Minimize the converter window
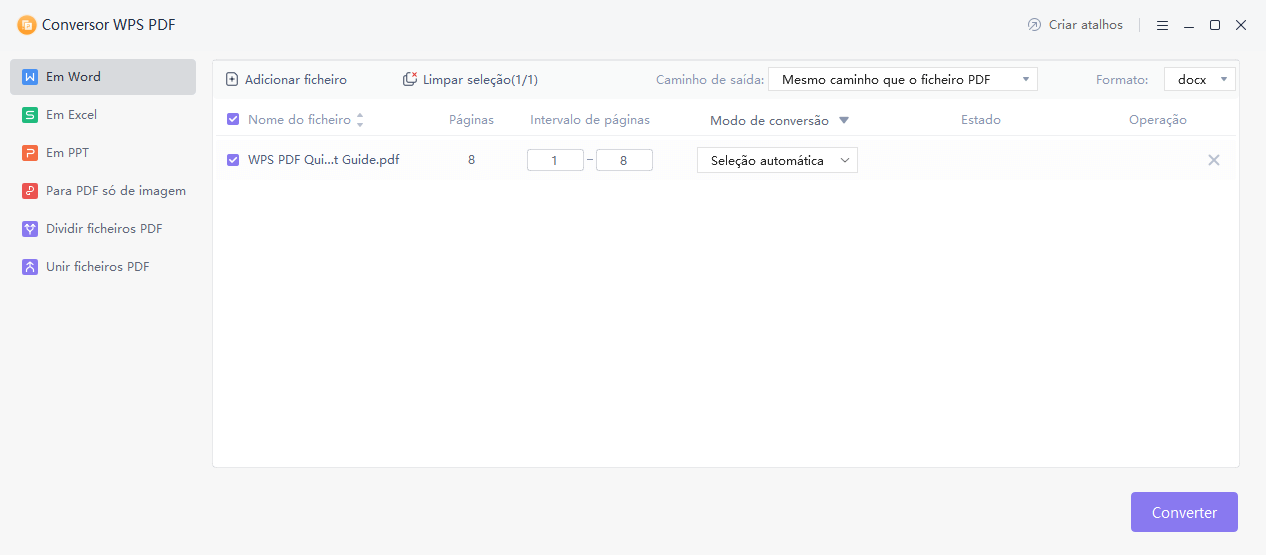 click(x=1189, y=25)
